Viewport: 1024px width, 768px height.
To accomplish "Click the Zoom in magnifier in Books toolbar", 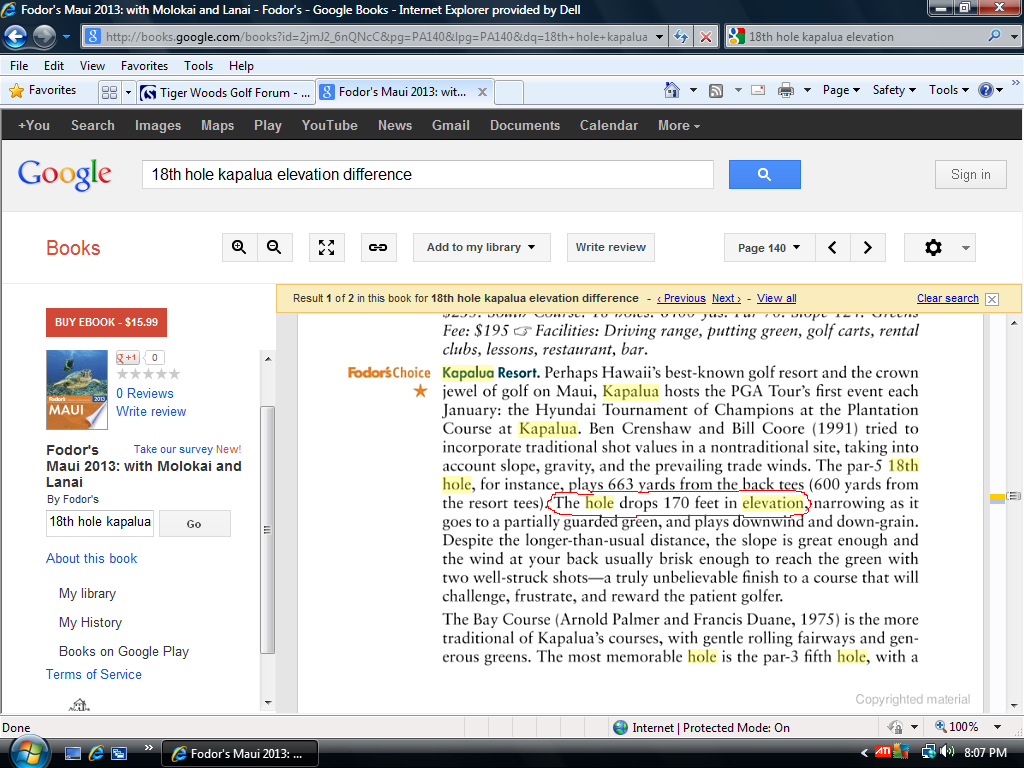I will (239, 248).
